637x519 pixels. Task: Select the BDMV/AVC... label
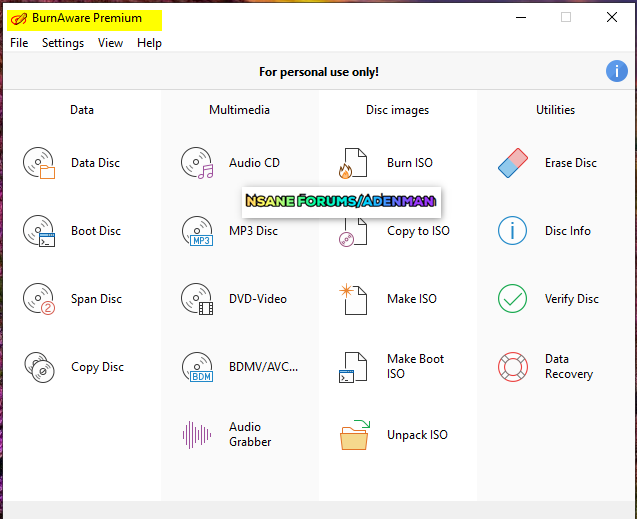264,367
